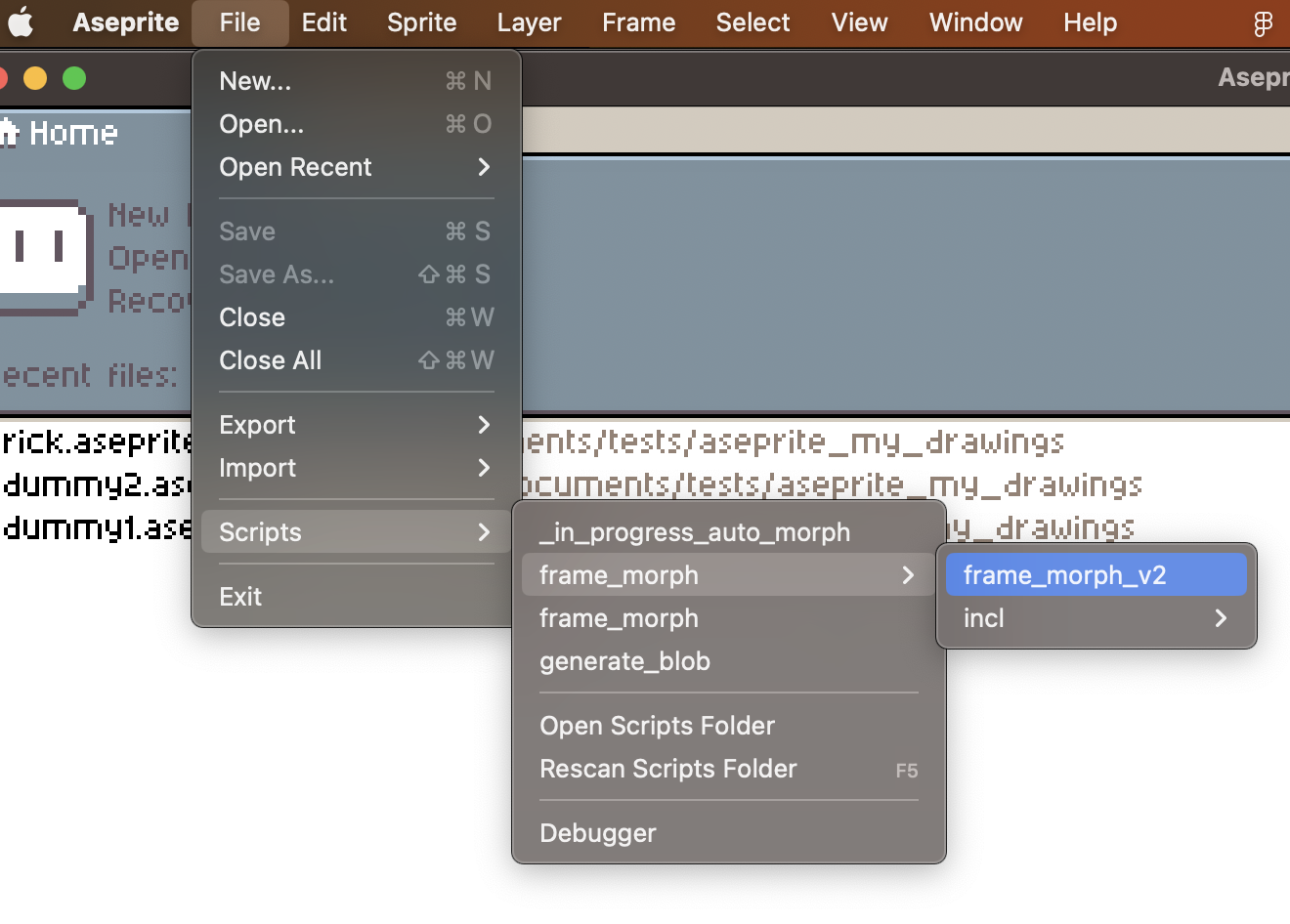
Task: Expand the Export submenu
Action: (x=257, y=424)
